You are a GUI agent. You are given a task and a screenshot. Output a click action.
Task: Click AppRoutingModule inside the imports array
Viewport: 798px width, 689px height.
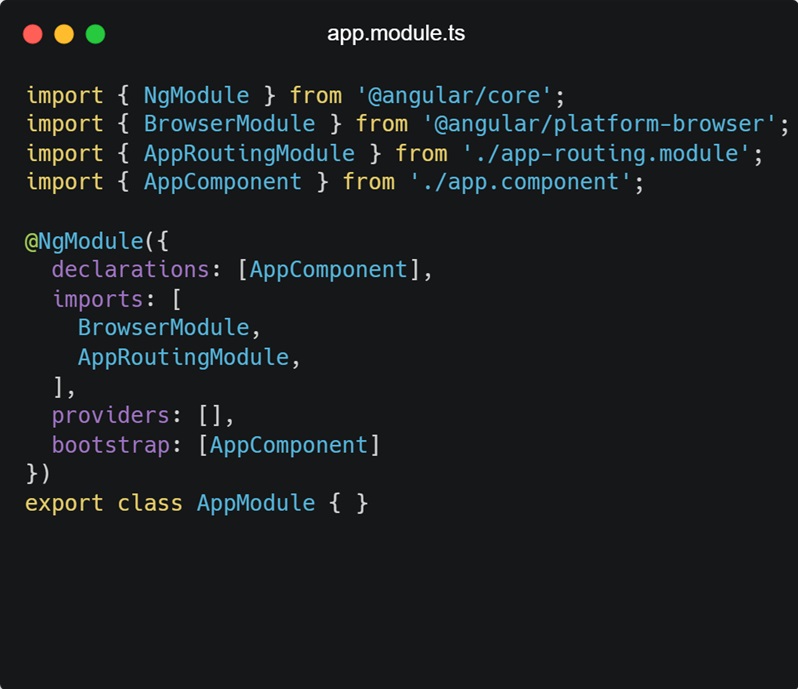pos(183,357)
